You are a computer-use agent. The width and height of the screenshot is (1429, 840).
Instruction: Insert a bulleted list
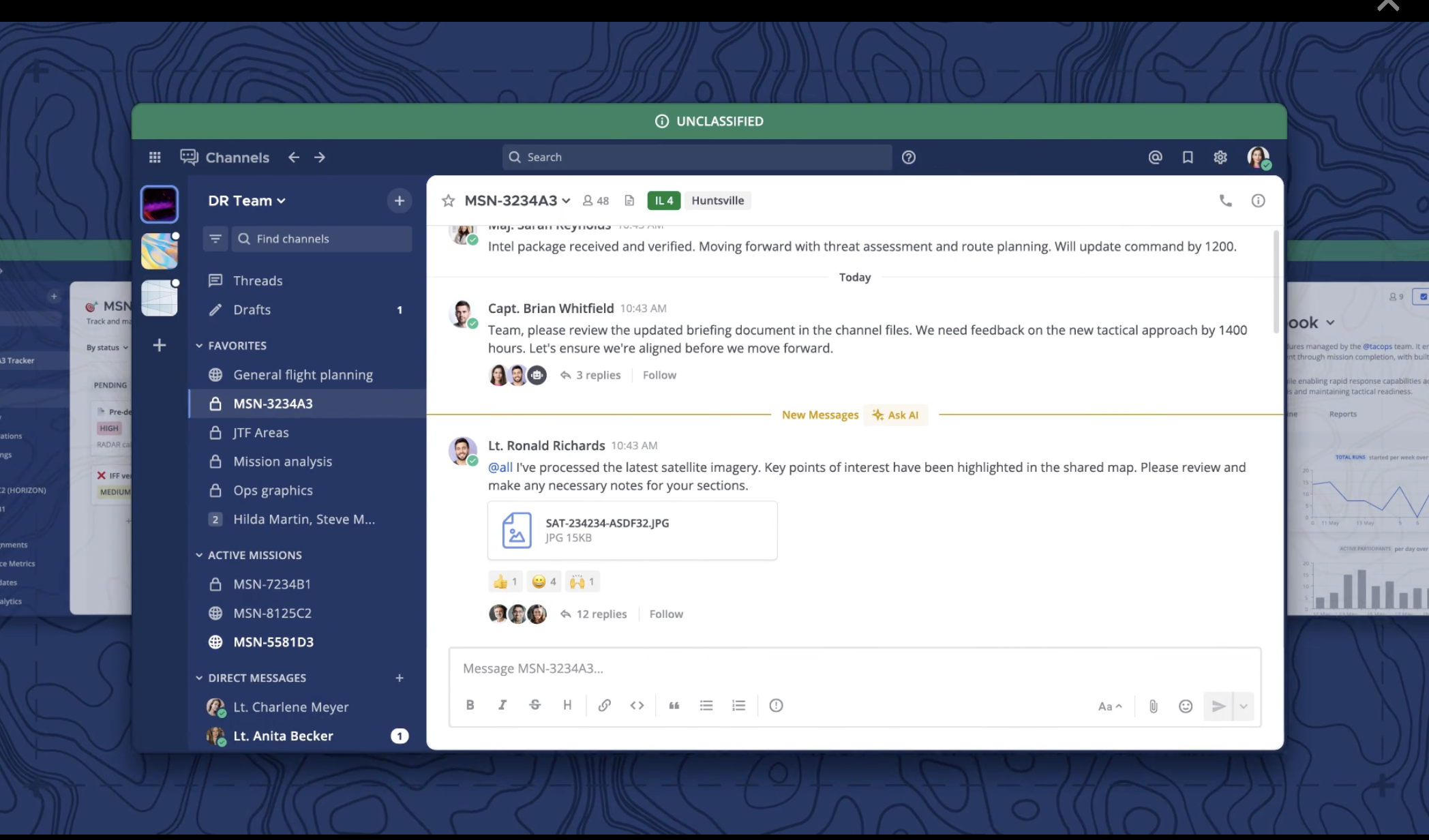pyautogui.click(x=706, y=705)
